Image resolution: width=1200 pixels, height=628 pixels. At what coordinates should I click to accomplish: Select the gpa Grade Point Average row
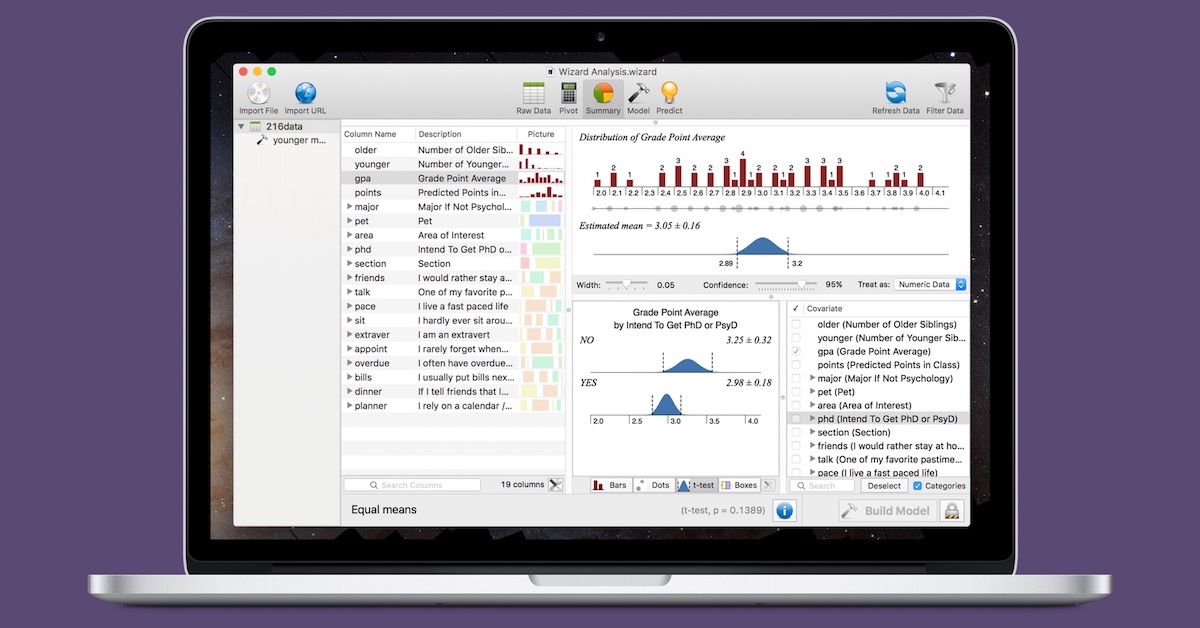(x=453, y=178)
